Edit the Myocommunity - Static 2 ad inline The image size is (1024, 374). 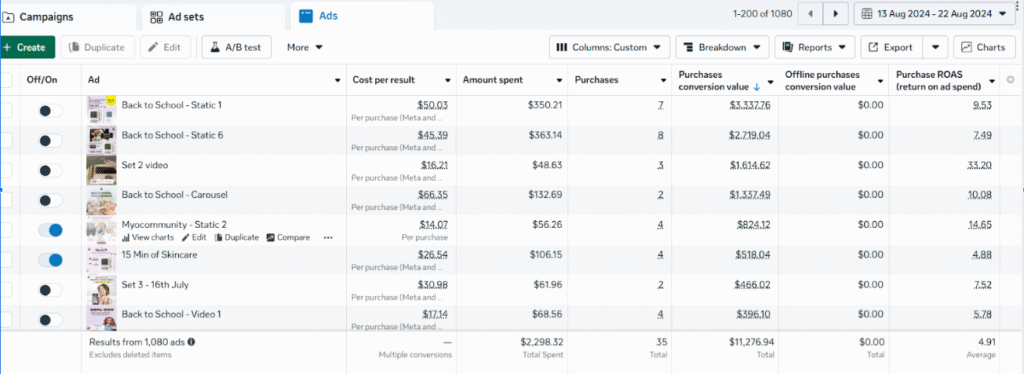194,238
